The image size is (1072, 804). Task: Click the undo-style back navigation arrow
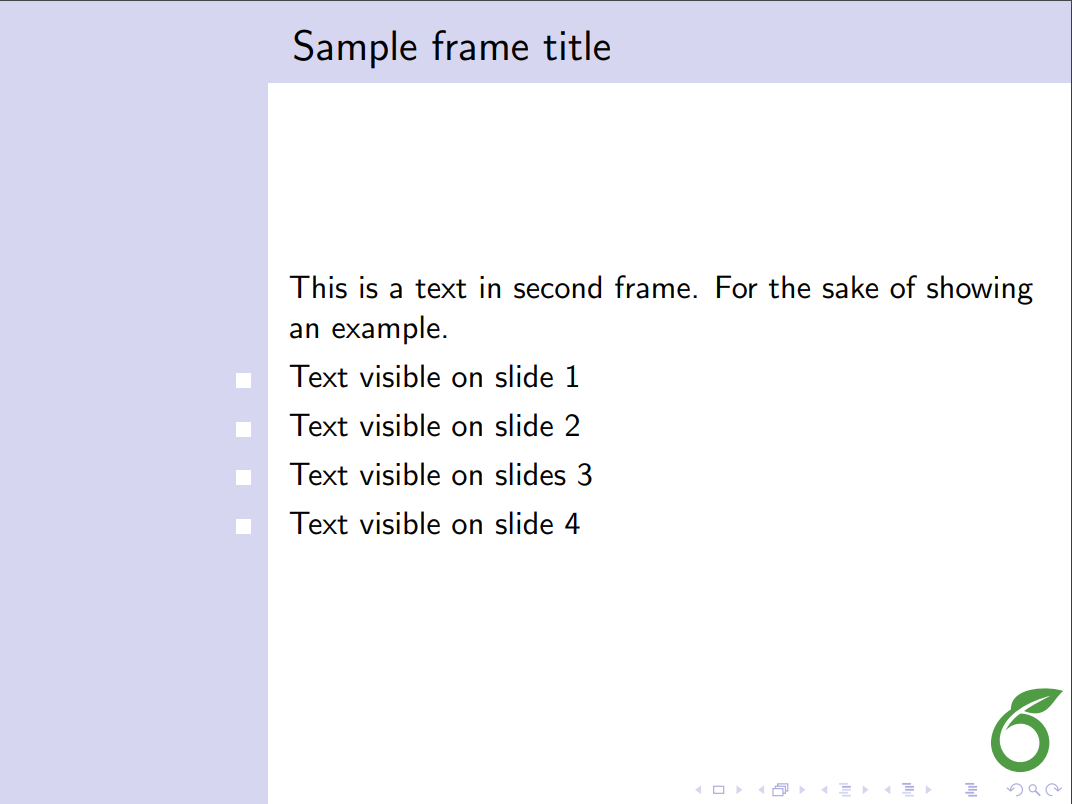click(1014, 790)
